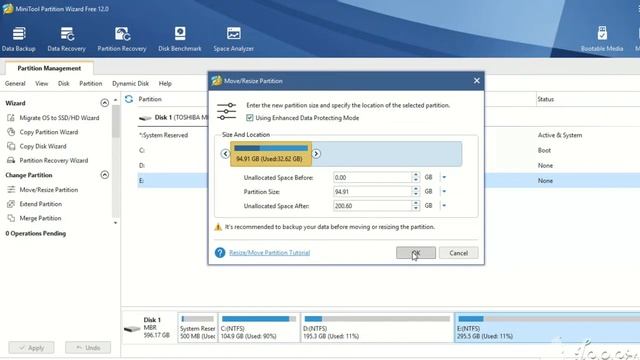Open Bootable Media builder

coord(602,39)
